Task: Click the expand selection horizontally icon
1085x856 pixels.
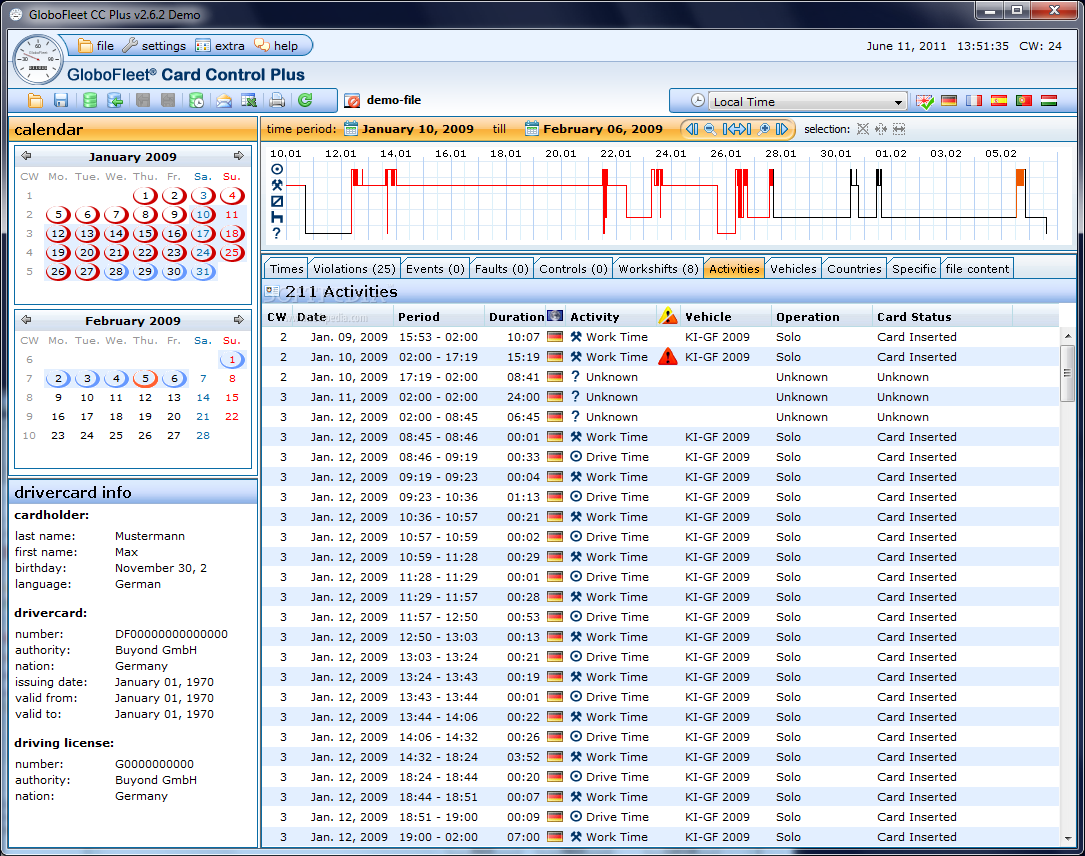Action: [899, 129]
